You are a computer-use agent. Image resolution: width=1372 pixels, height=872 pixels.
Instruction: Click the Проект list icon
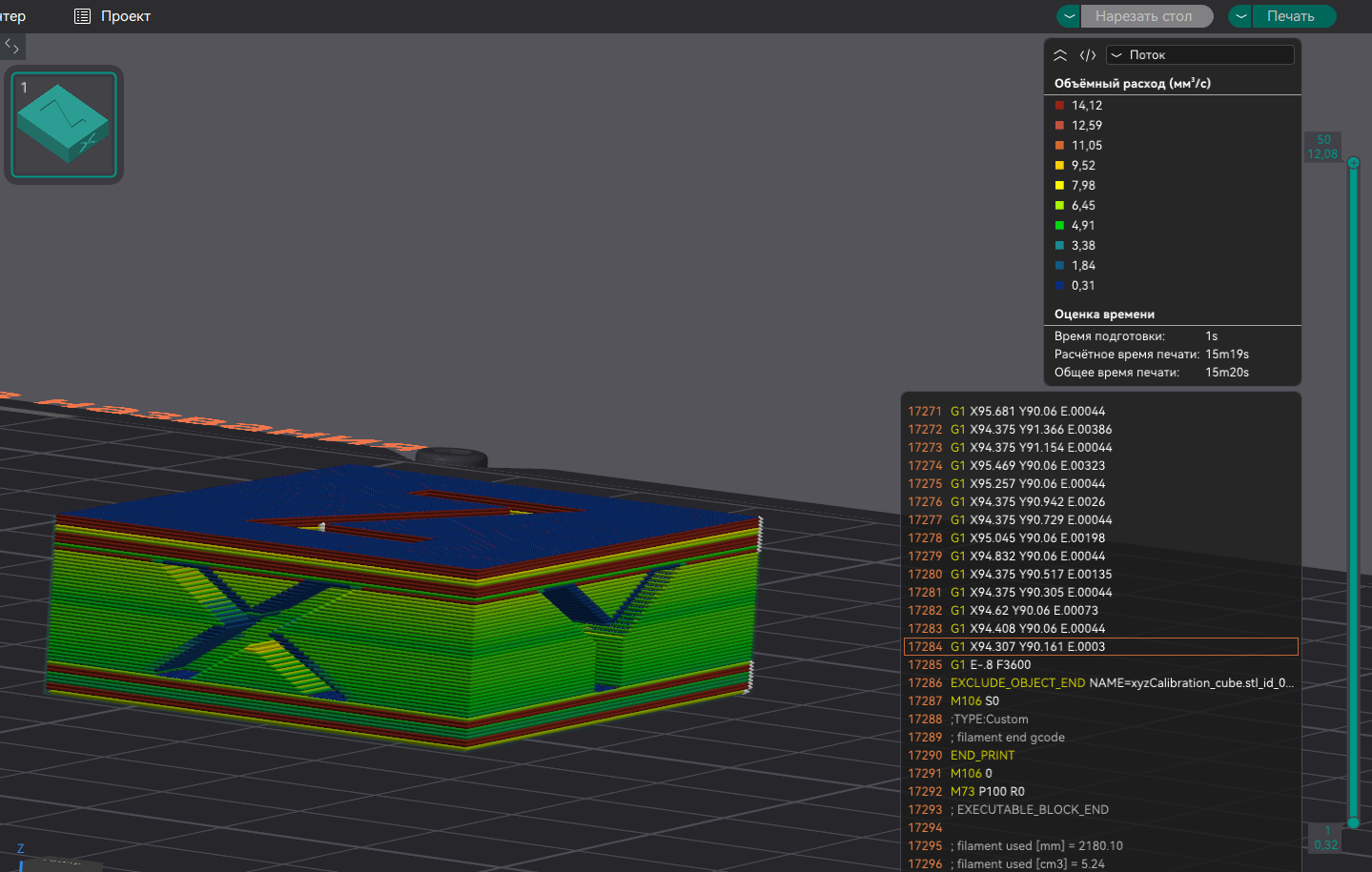(x=82, y=16)
